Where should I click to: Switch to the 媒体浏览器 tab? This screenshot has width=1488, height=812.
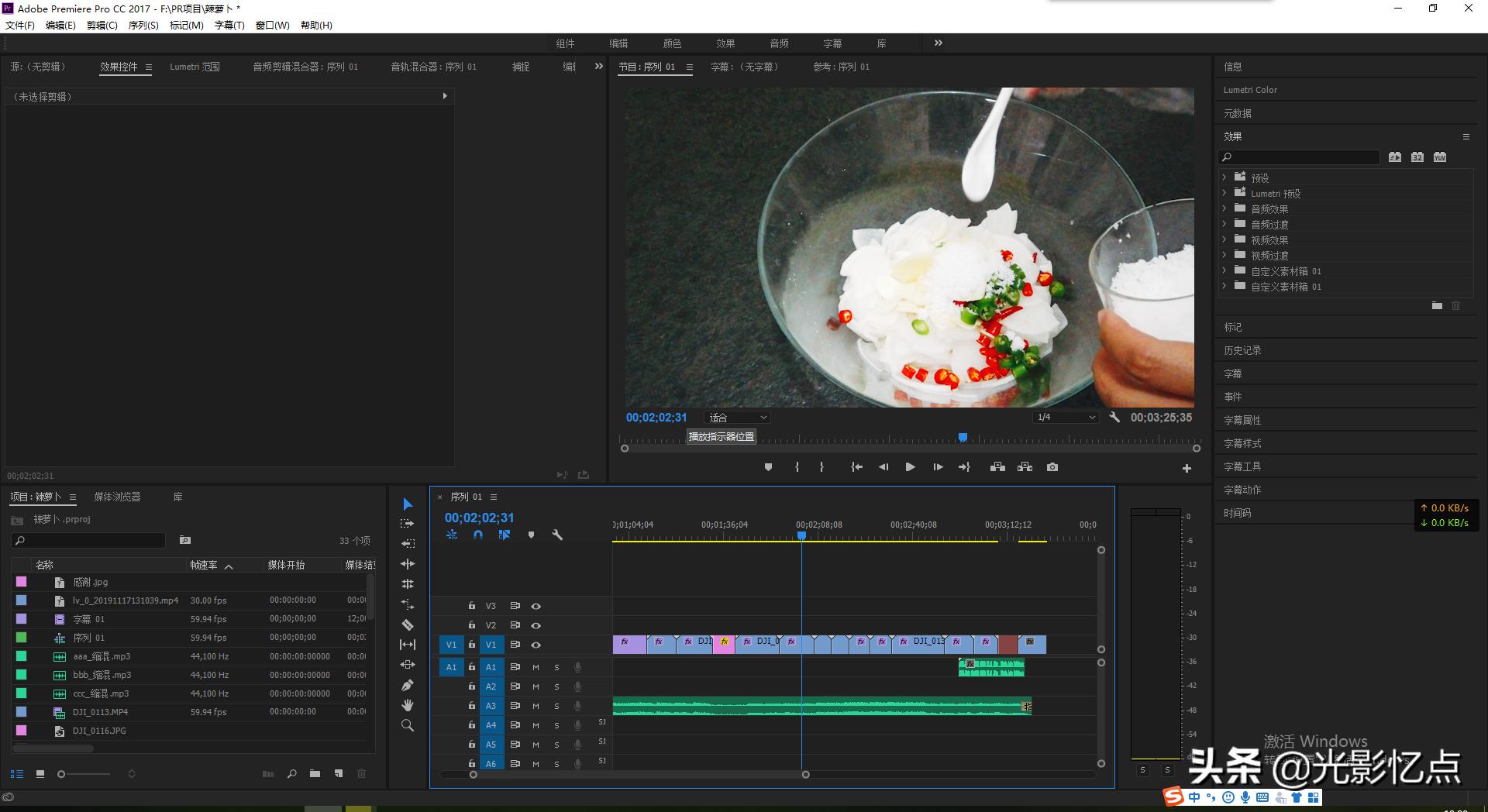click(x=118, y=497)
